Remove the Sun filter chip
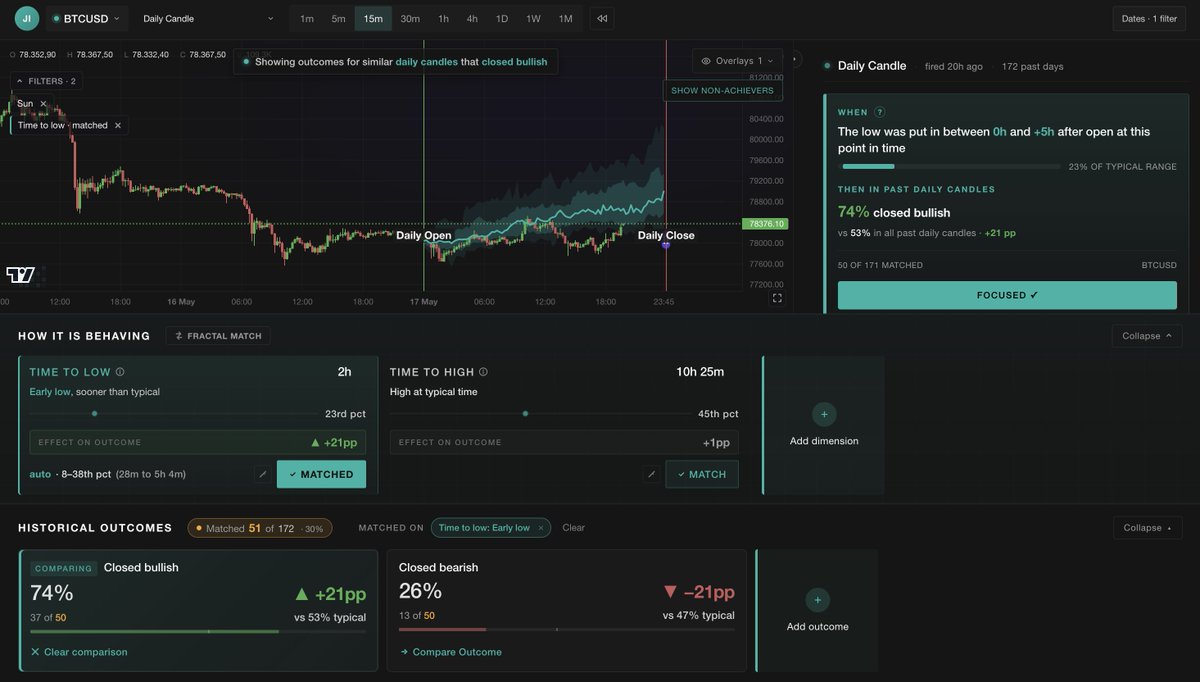The width and height of the screenshot is (1200, 682). point(43,103)
